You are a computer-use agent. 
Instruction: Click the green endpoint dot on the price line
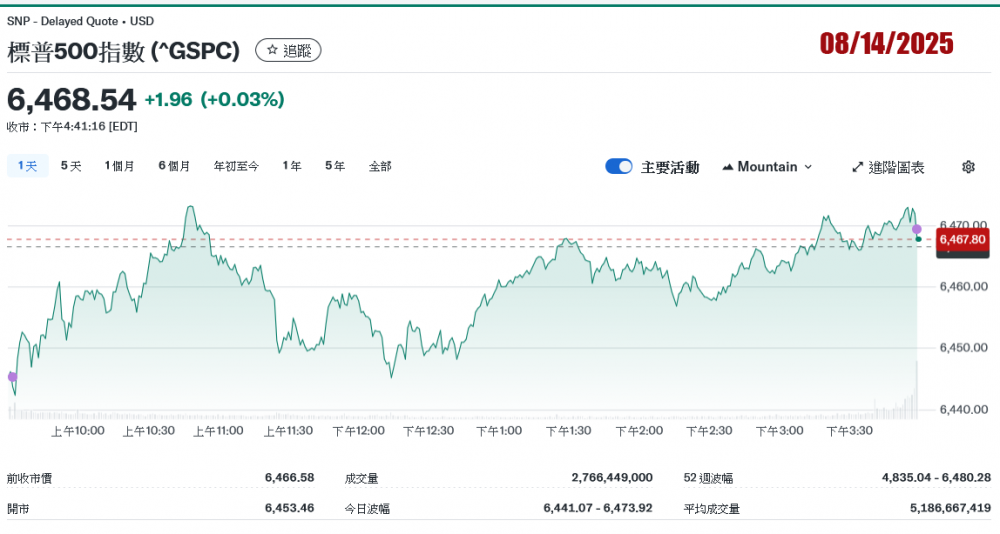pos(918,239)
